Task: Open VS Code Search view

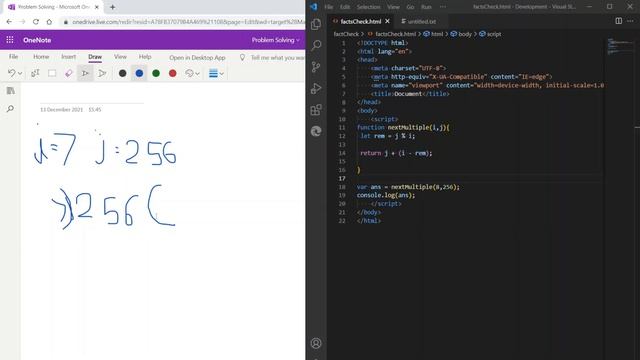Action: pos(316,45)
